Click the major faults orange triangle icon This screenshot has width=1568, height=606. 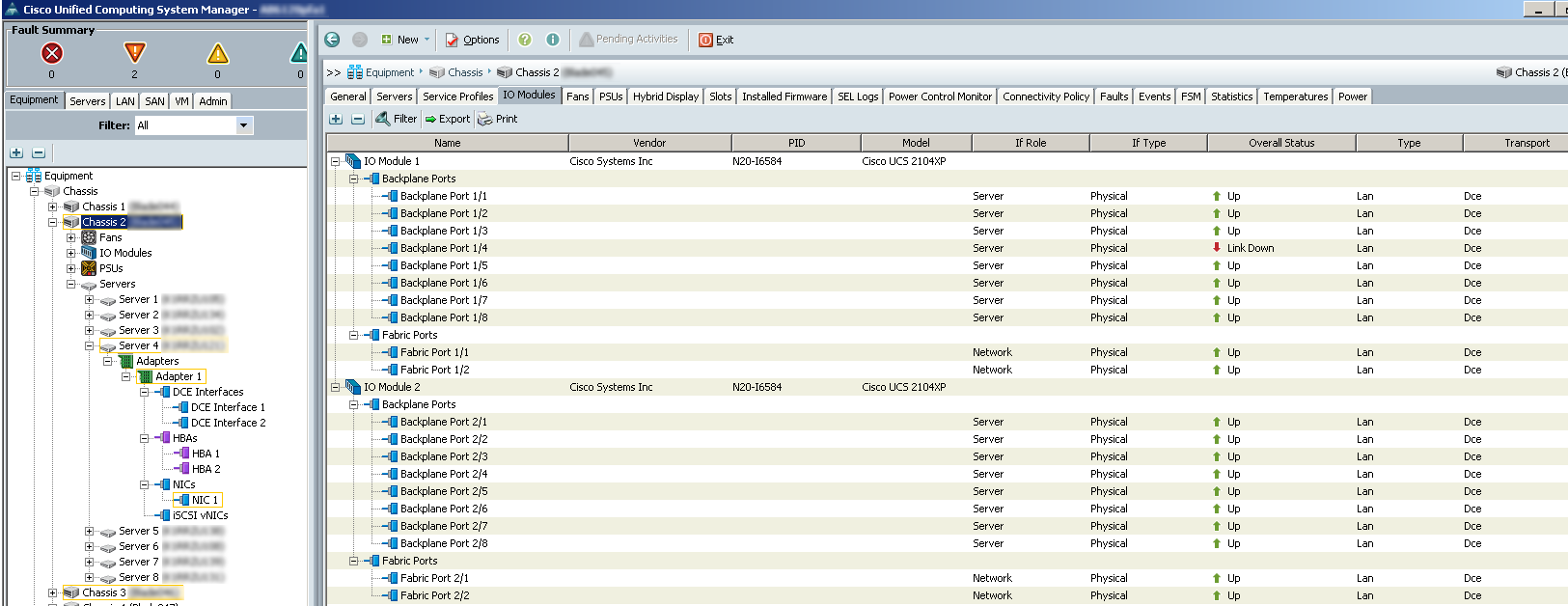pyautogui.click(x=134, y=53)
